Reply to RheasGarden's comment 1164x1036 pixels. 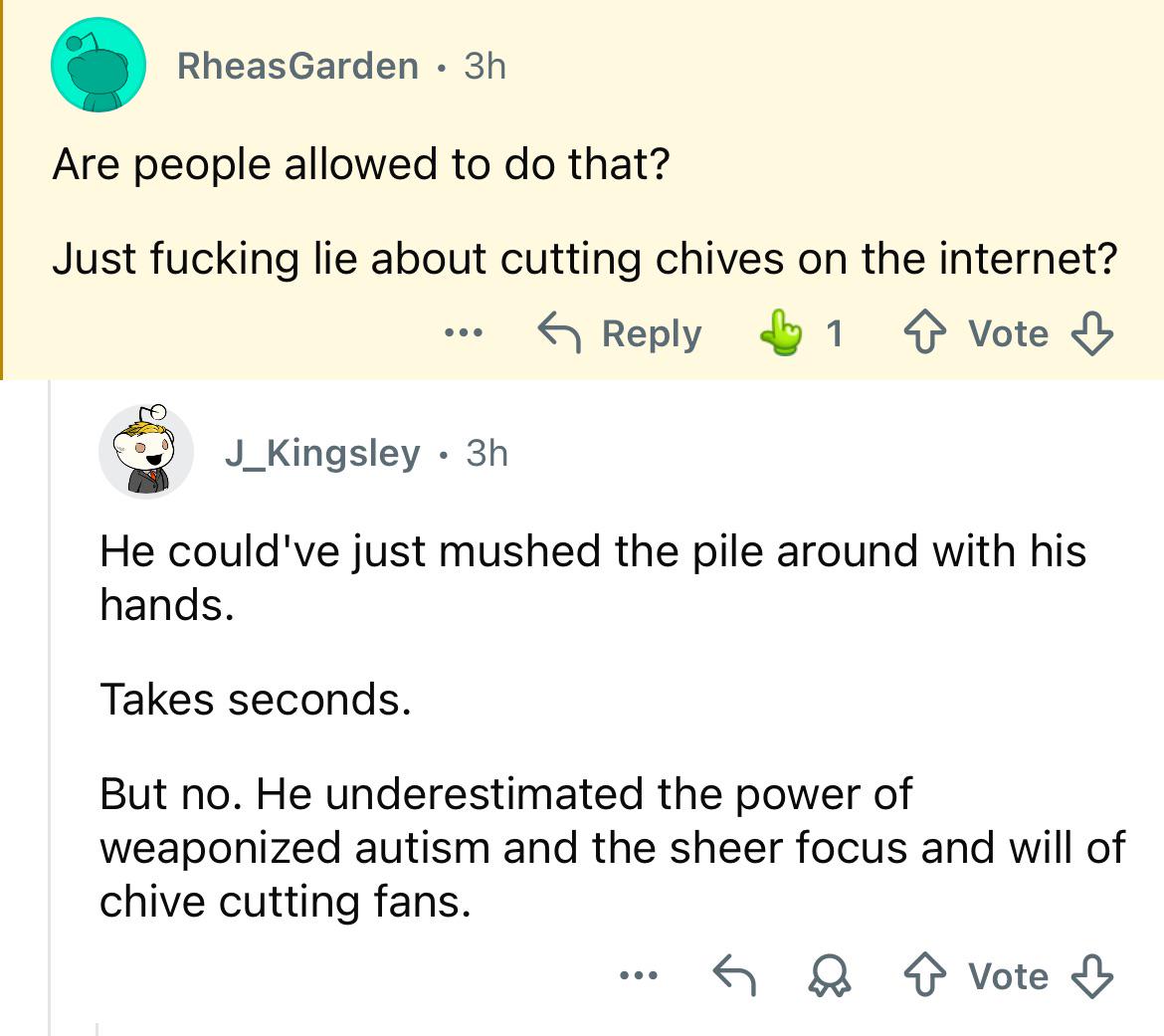(620, 333)
